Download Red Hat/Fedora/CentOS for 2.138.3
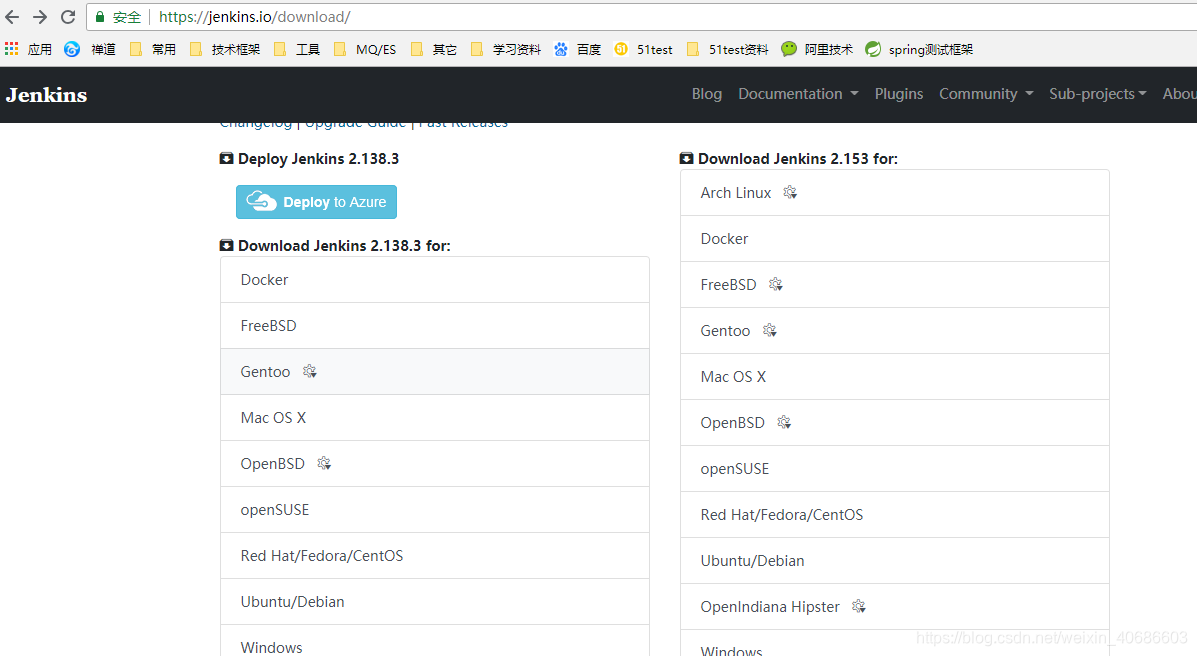 click(435, 556)
